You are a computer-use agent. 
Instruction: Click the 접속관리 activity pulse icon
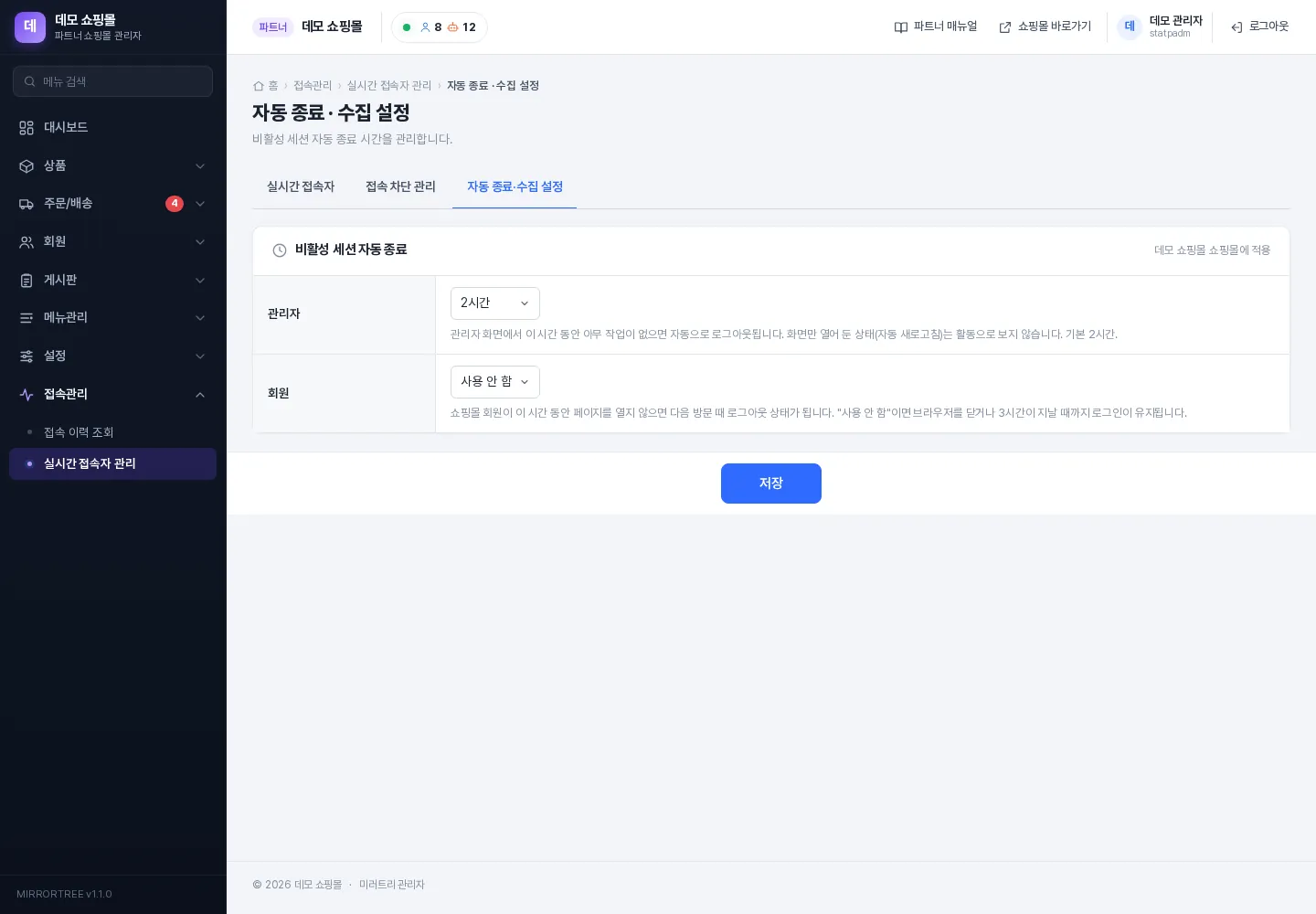coord(27,395)
